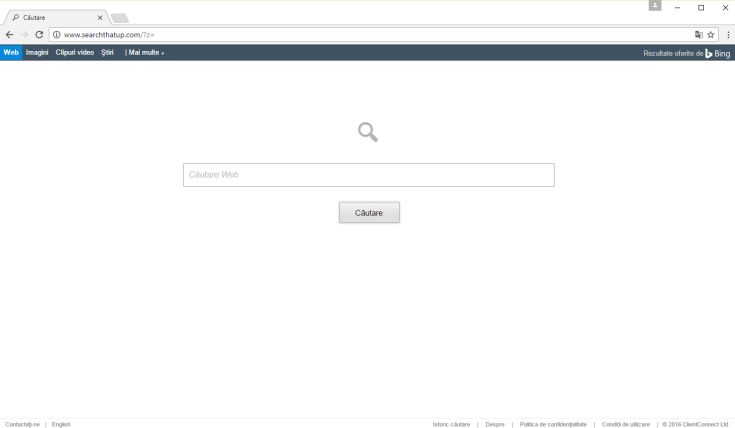Minimize the browser window
This screenshot has height=428, width=735.
(x=677, y=8)
